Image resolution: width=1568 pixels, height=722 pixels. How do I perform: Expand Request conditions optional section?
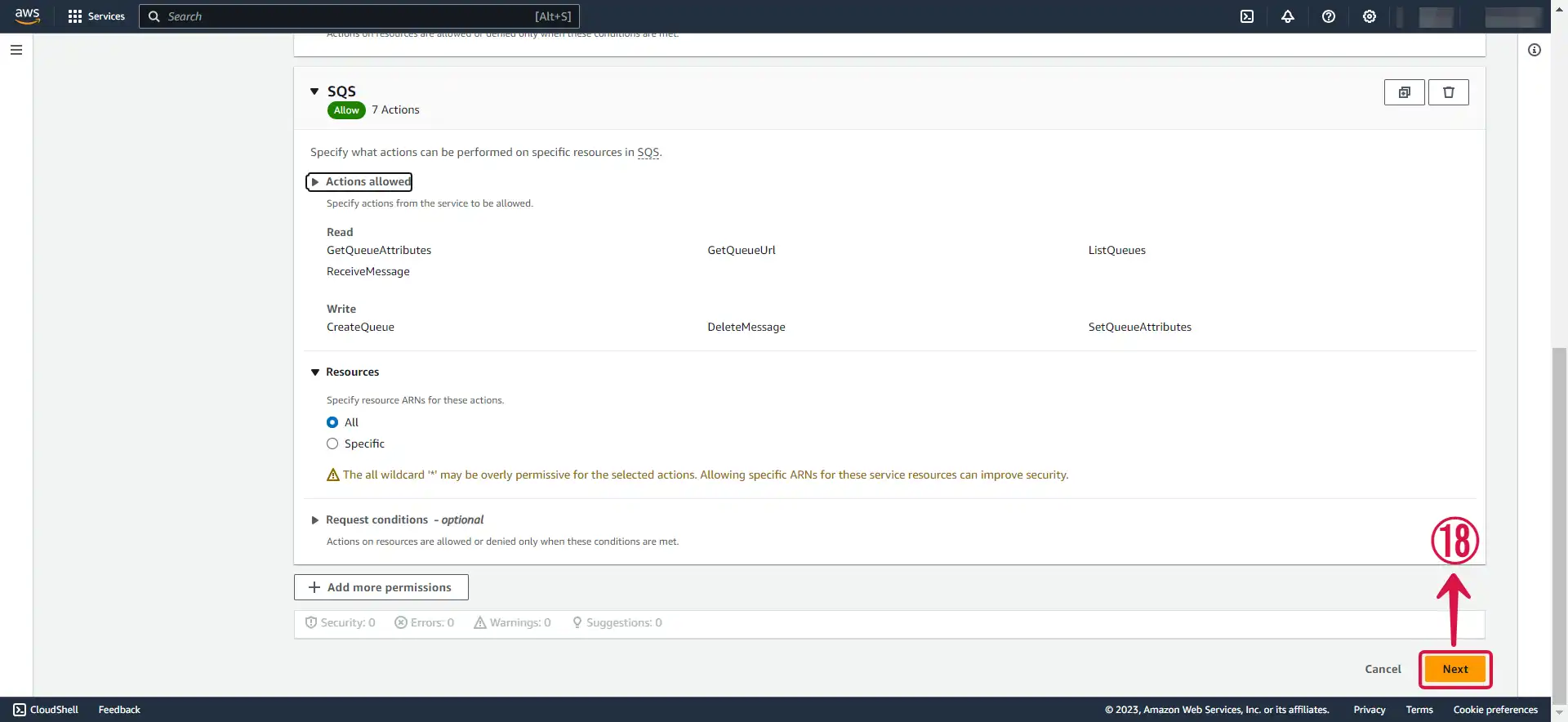click(x=315, y=520)
